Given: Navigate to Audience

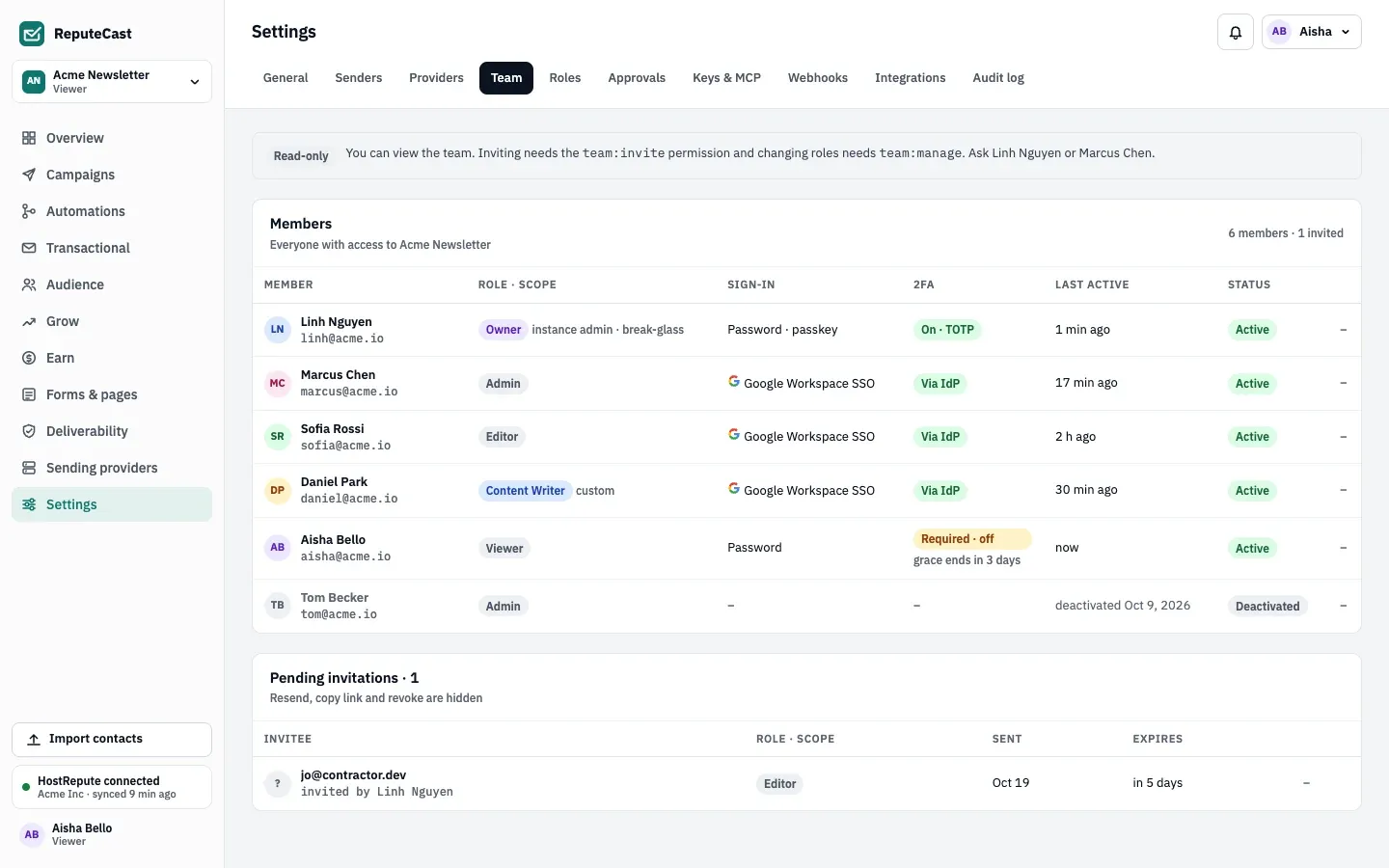Looking at the screenshot, I should [112, 285].
